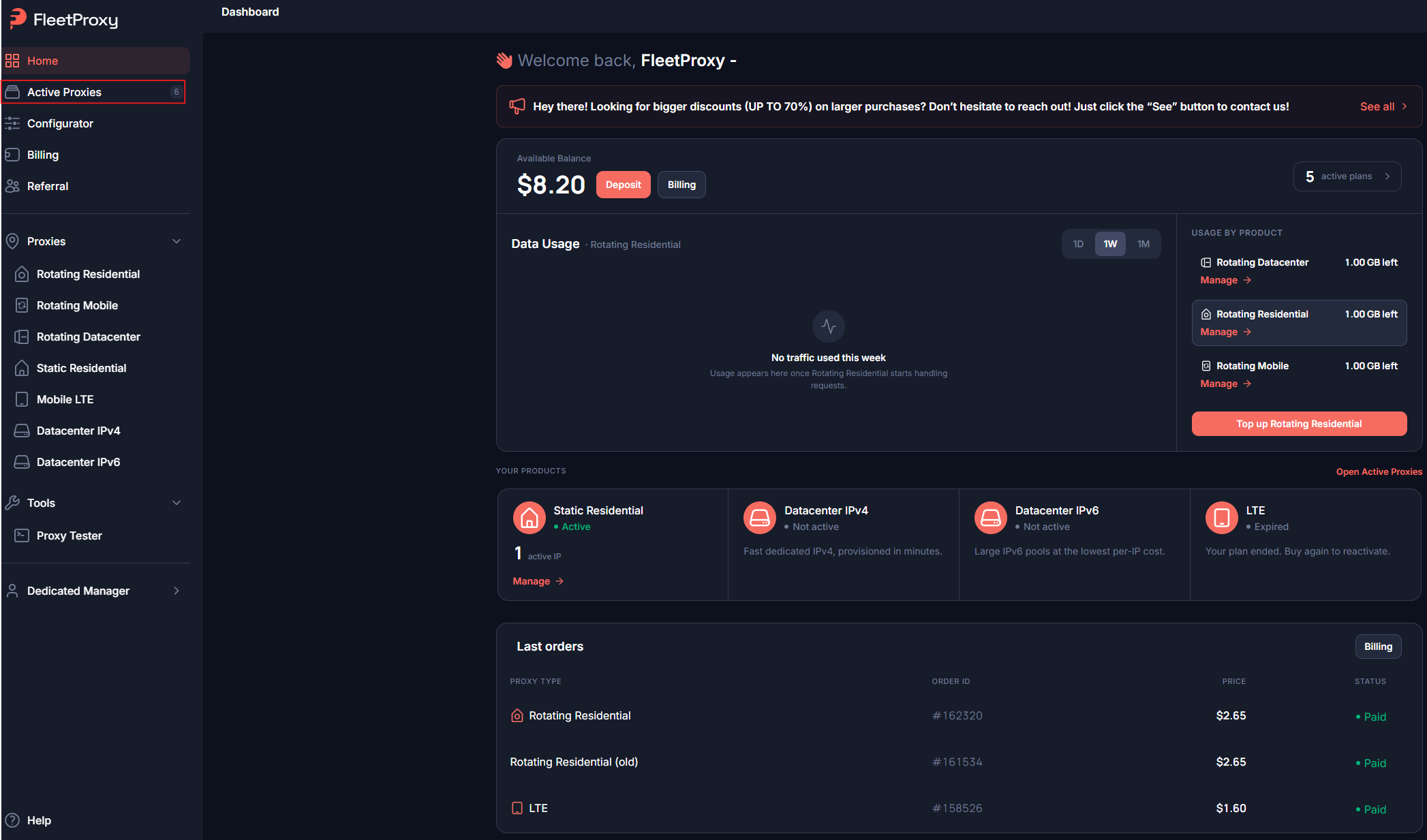Click the Active Proxies icon in the sidebar

point(12,92)
